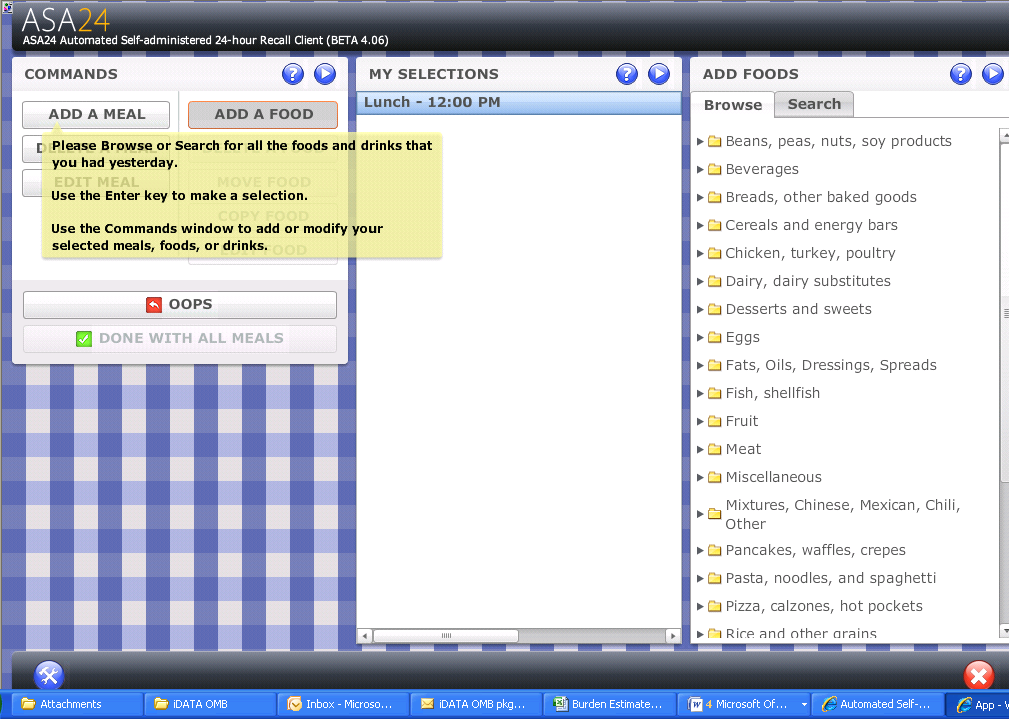Click the ADD A MEAL button
This screenshot has height=719, width=1009.
[96, 114]
